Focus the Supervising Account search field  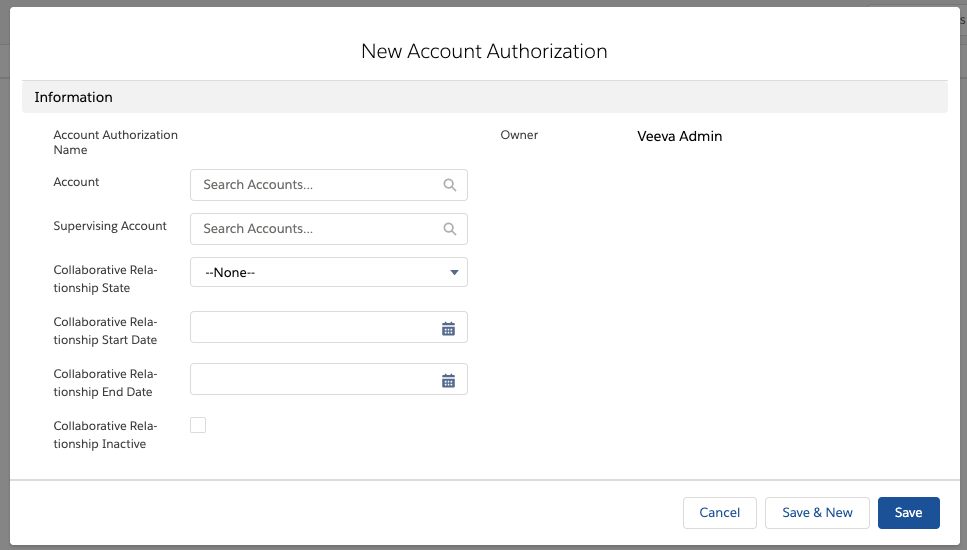315,229
